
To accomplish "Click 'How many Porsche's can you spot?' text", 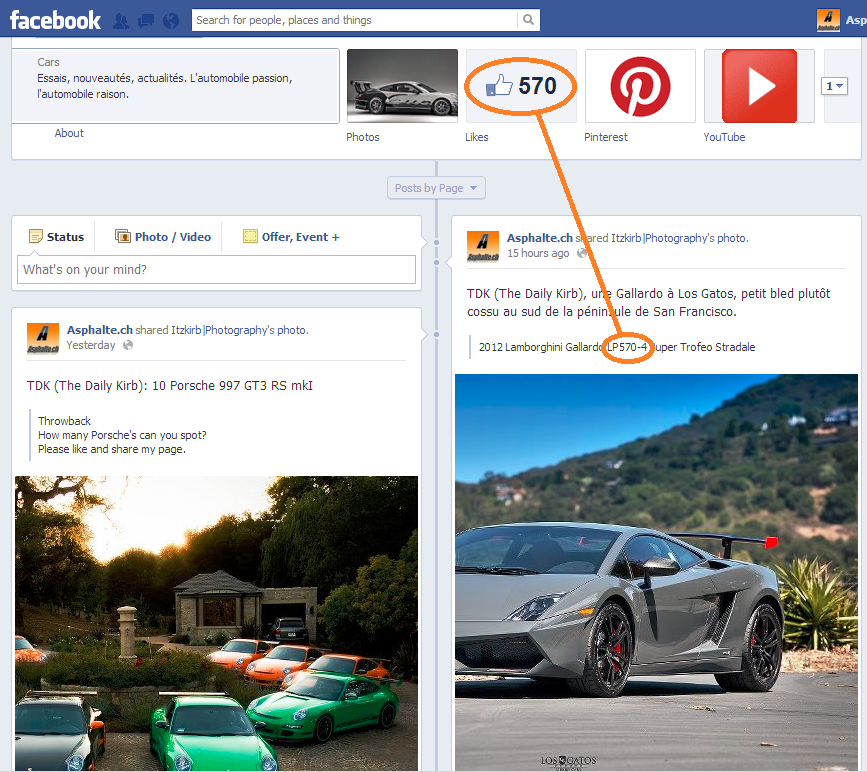I will [x=122, y=435].
